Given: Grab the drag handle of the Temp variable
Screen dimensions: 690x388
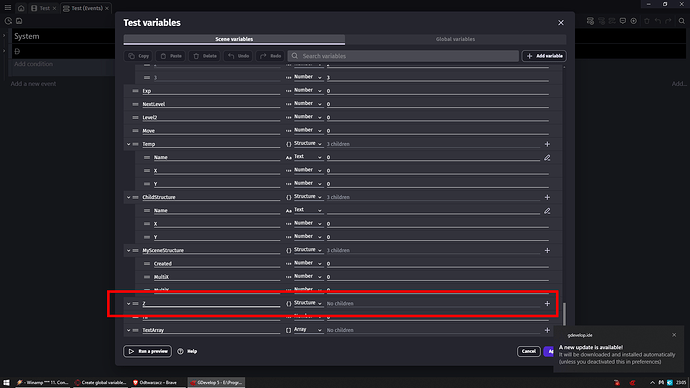Looking at the screenshot, I should pos(135,144).
